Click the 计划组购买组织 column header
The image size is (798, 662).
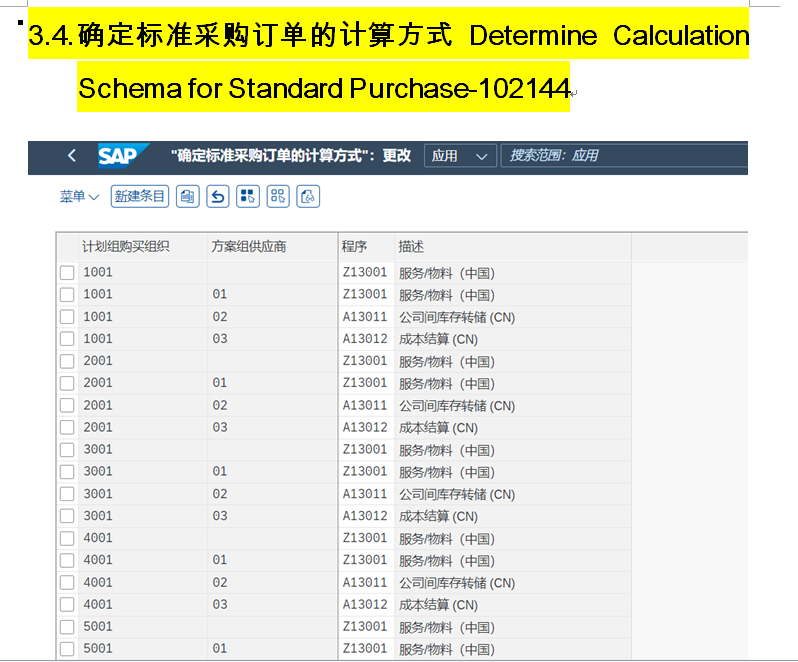click(126, 247)
